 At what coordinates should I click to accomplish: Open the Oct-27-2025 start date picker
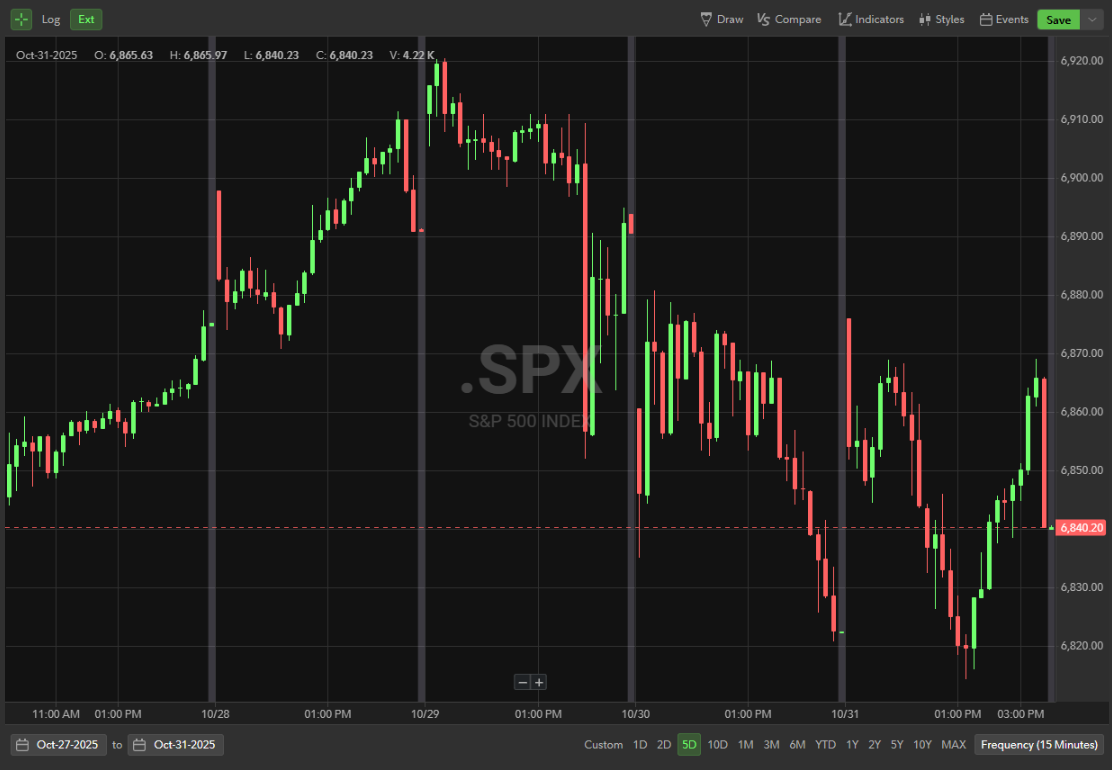58,745
